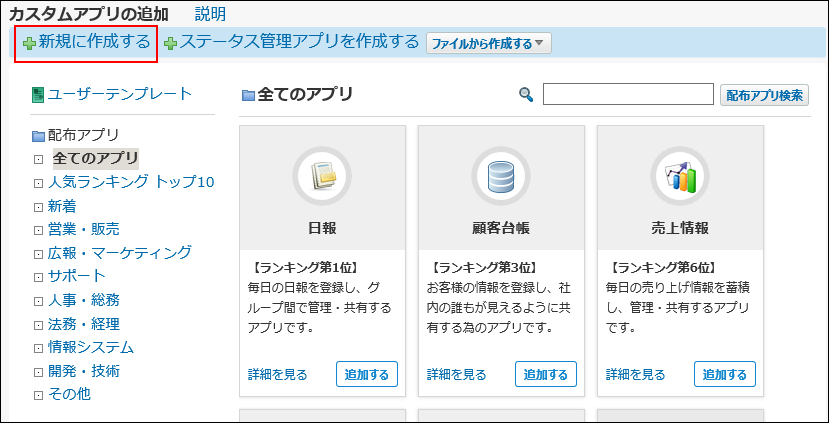Select 法務・経理 category
This screenshot has height=423, width=829.
[x=84, y=323]
